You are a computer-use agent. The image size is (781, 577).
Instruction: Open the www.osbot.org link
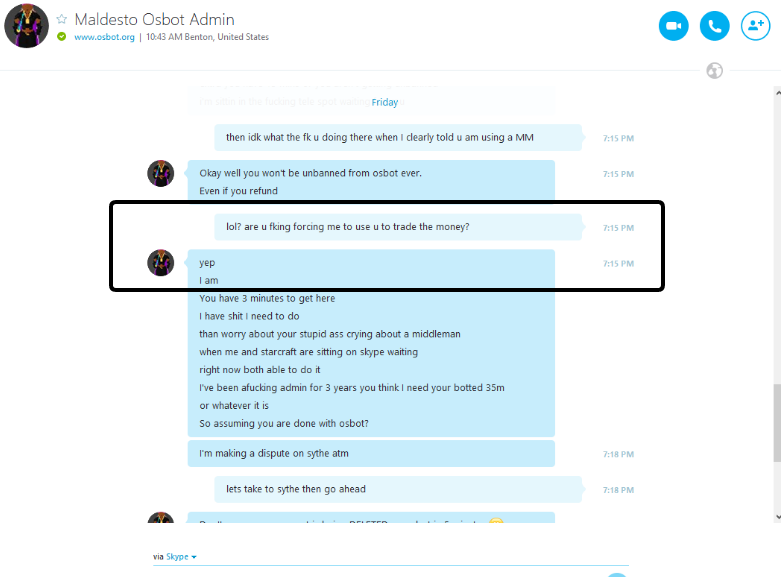pos(104,37)
